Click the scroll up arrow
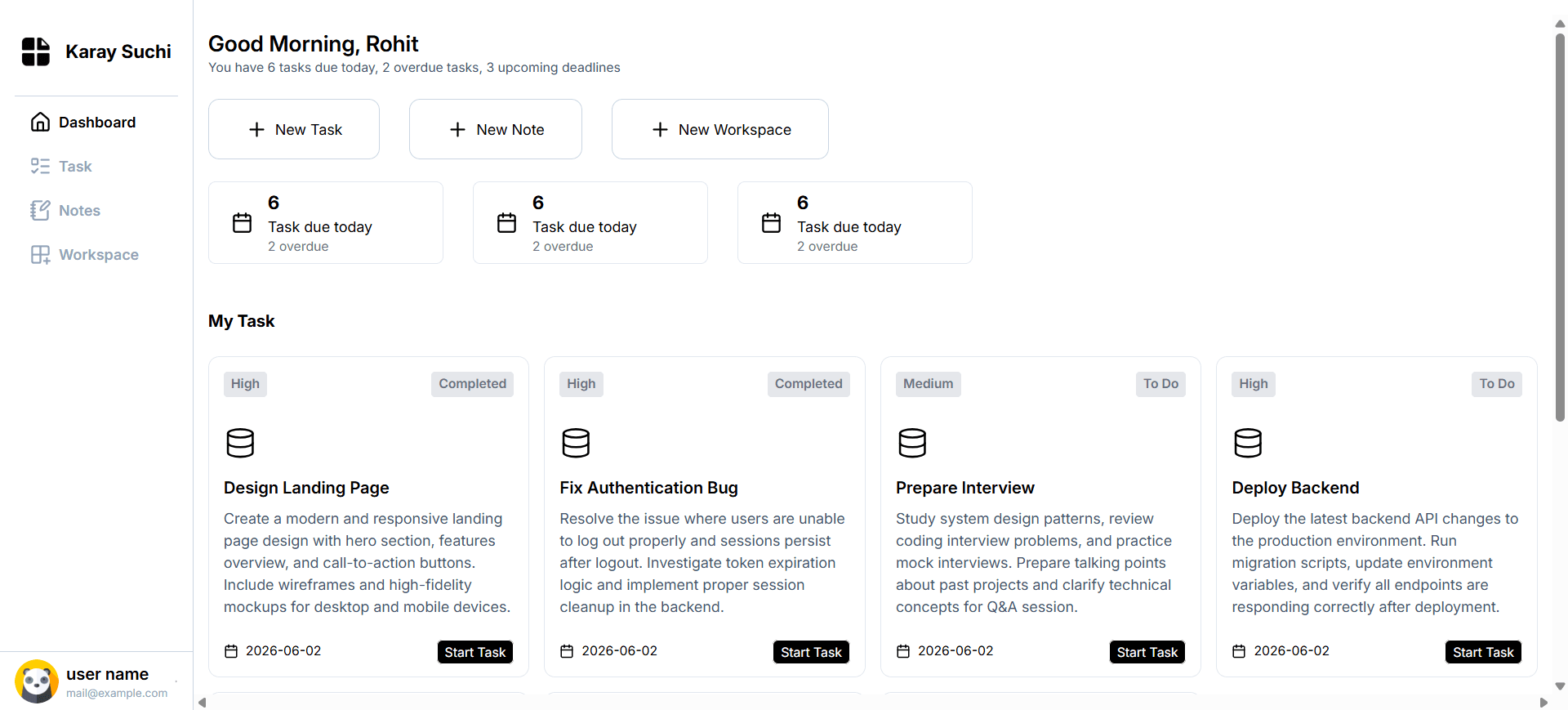Screen dimensions: 1568x710 click(x=1560, y=24)
